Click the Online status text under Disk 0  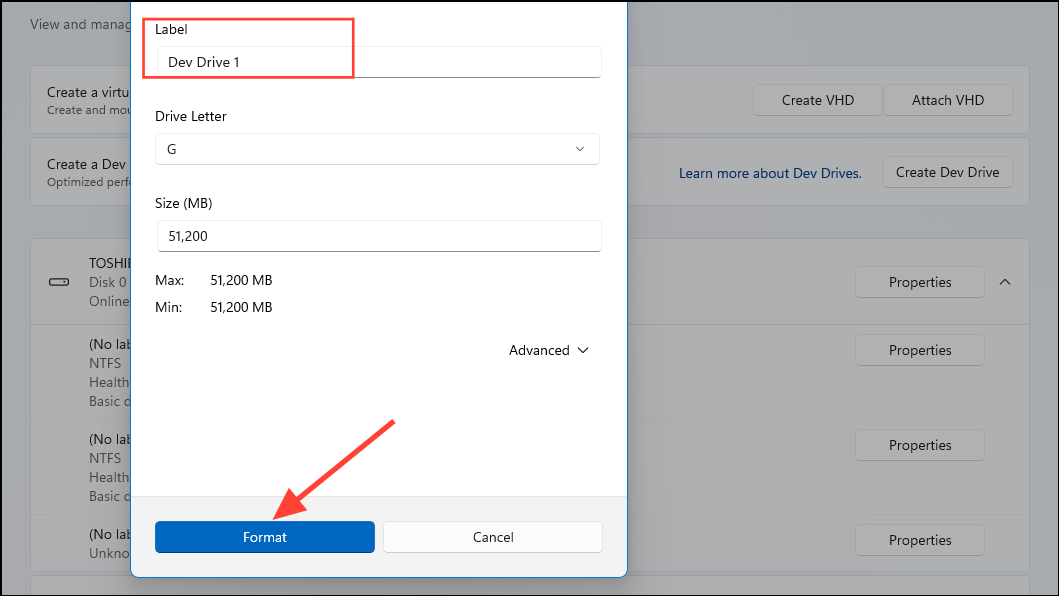pyautogui.click(x=108, y=301)
